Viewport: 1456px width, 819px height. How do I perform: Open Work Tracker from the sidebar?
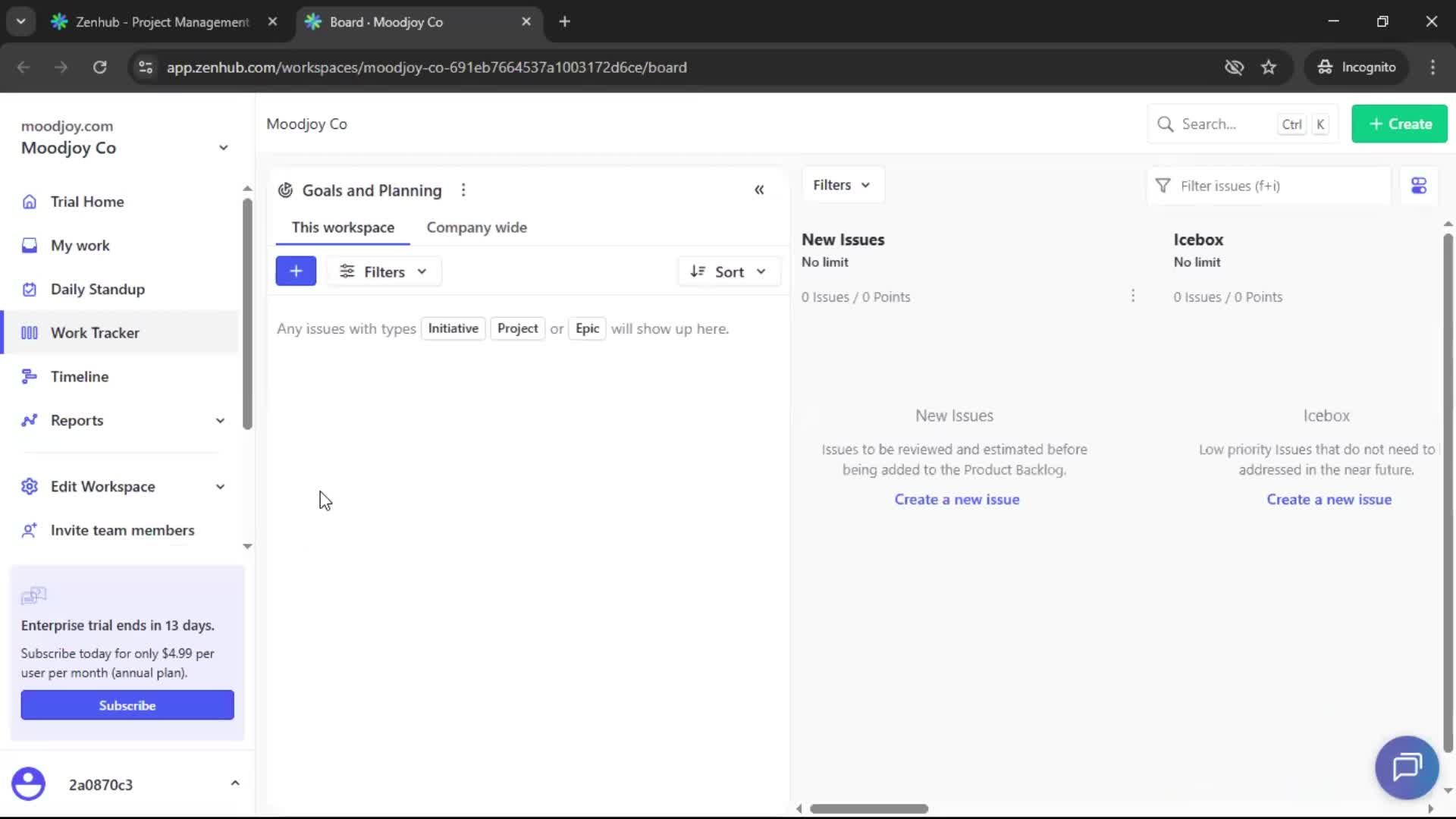pos(96,332)
